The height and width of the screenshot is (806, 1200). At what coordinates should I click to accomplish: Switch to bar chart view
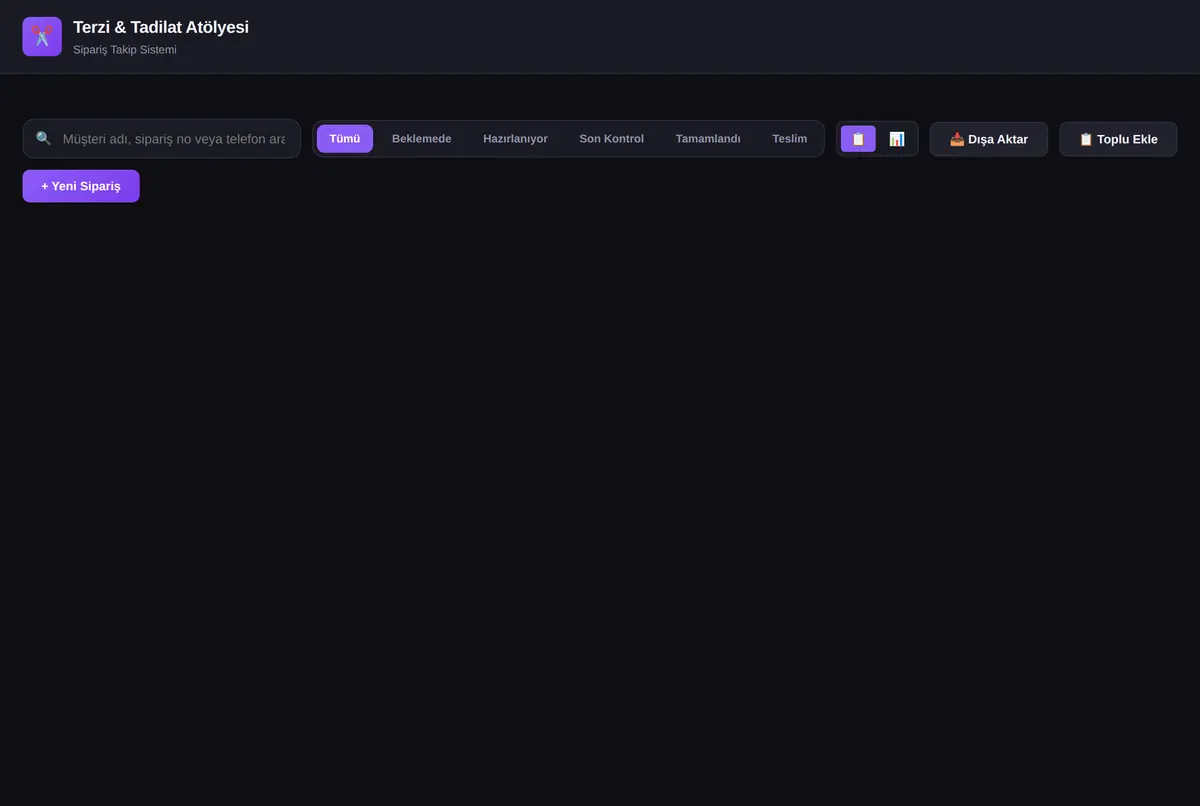point(897,139)
